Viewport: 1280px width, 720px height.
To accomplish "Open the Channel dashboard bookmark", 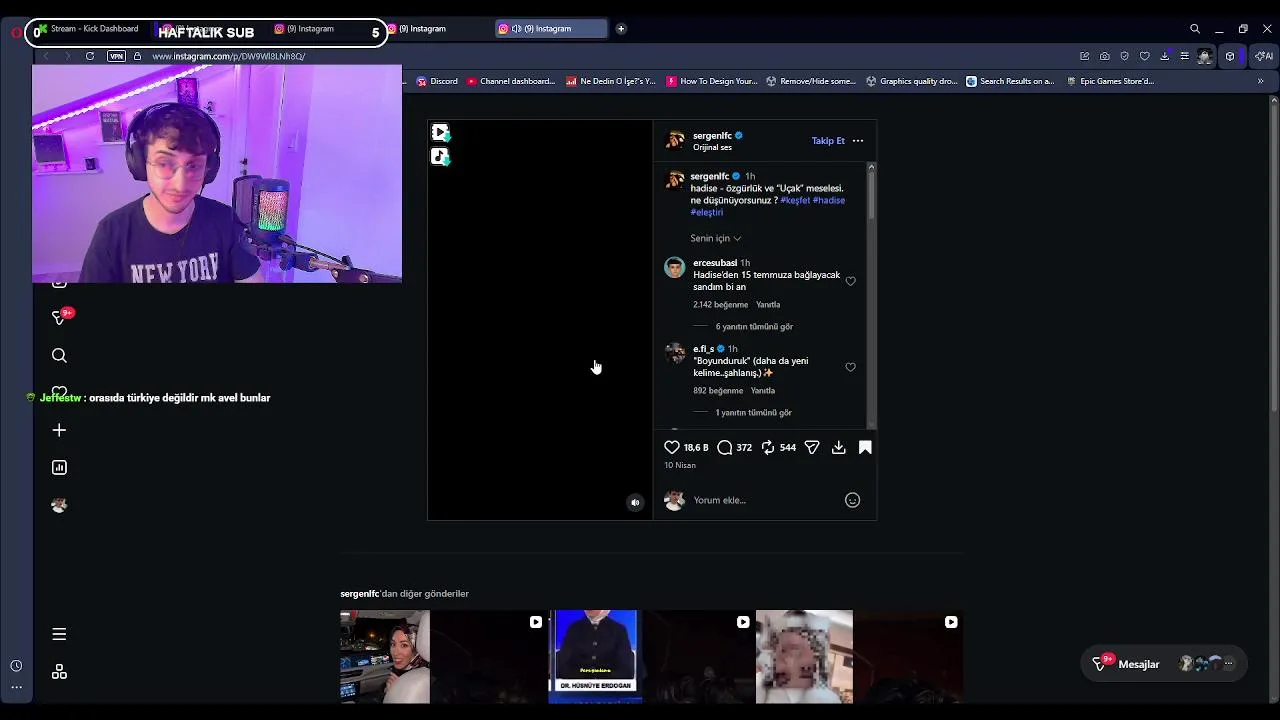I will point(511,81).
